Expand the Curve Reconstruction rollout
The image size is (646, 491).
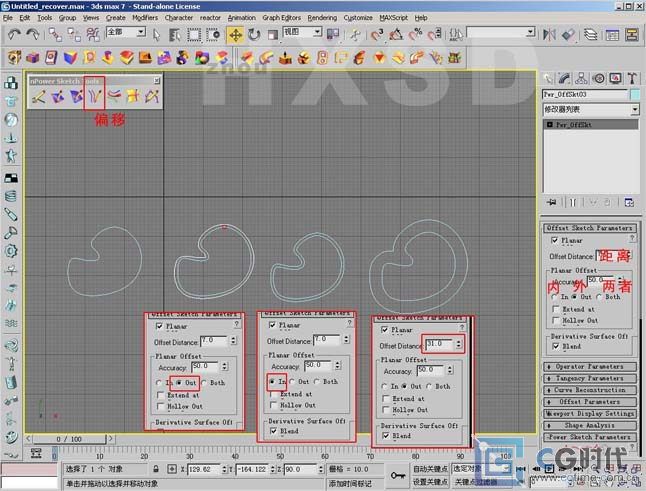[x=590, y=390]
